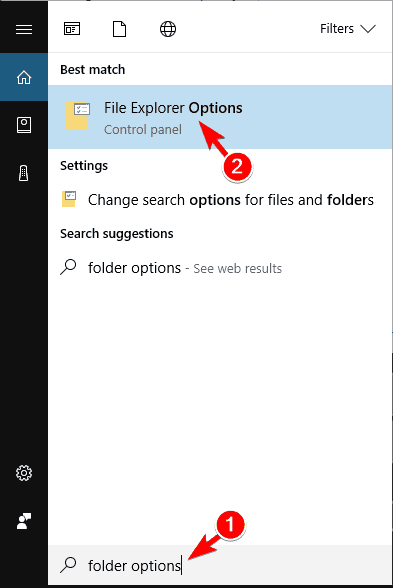Click the Settings section heading

84,166
